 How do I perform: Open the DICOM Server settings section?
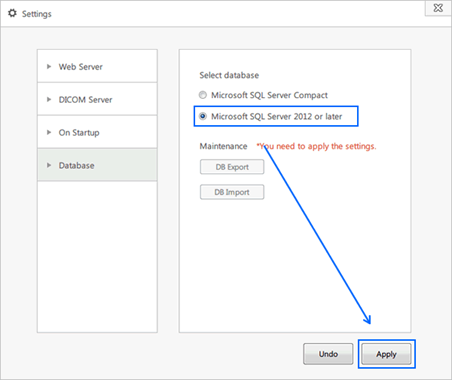97,99
